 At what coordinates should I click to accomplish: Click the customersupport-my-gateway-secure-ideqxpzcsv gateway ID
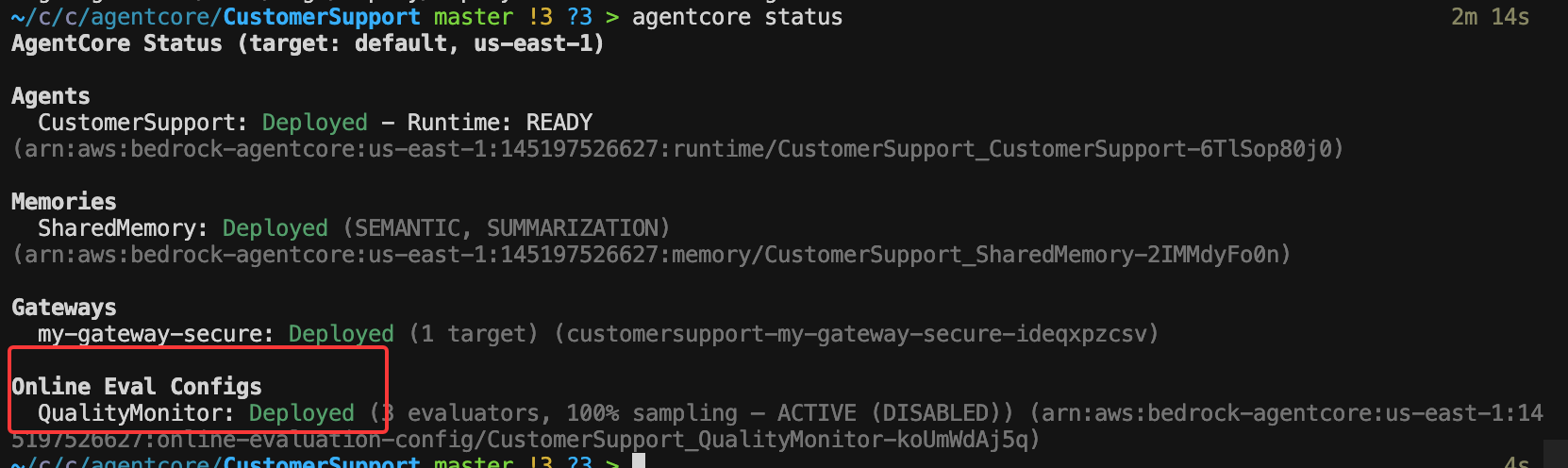click(x=856, y=334)
